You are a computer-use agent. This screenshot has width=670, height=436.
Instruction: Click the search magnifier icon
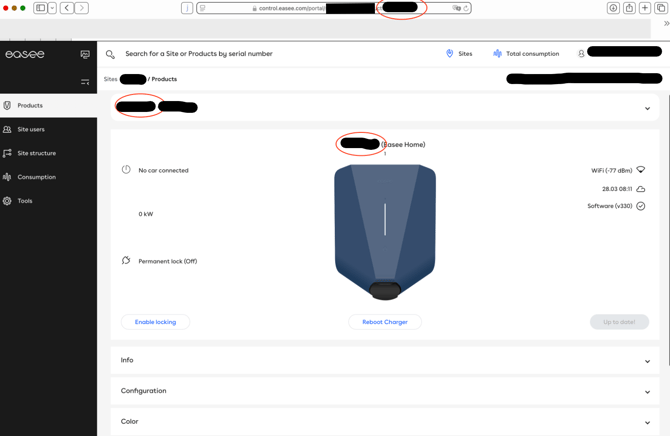point(110,54)
